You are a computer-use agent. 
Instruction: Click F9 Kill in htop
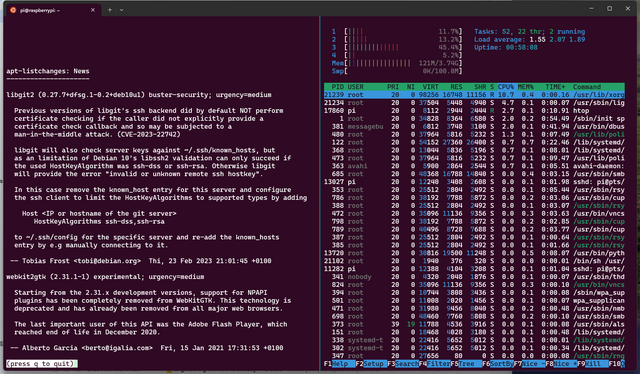coord(593,363)
